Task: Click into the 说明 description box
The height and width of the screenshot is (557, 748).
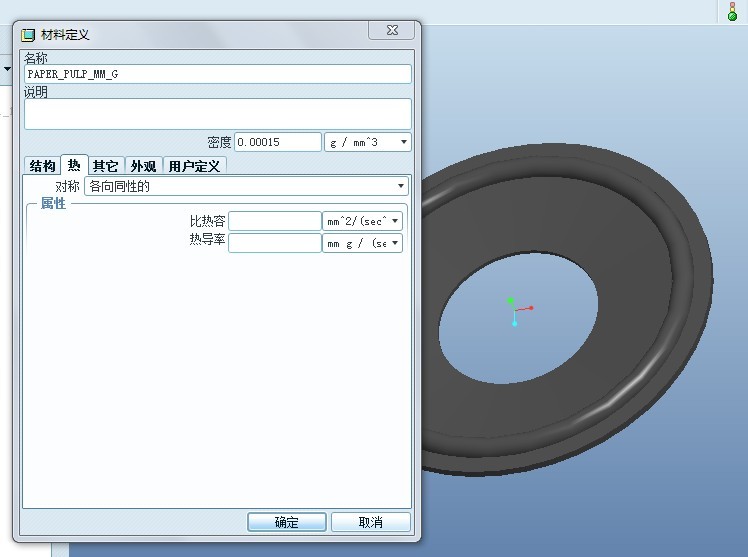Action: pos(218,114)
